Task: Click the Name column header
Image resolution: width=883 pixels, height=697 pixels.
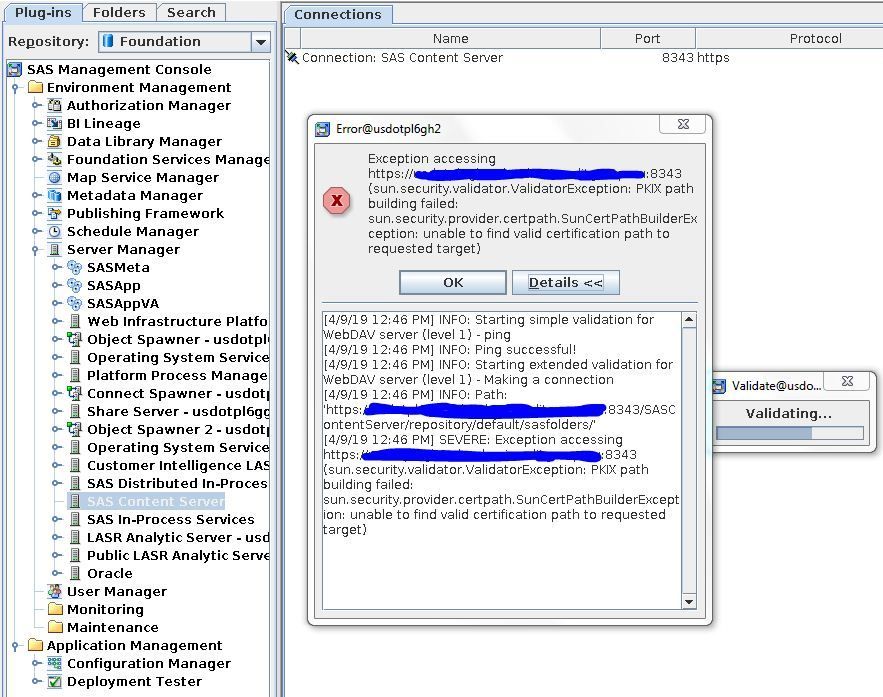Action: pos(451,38)
